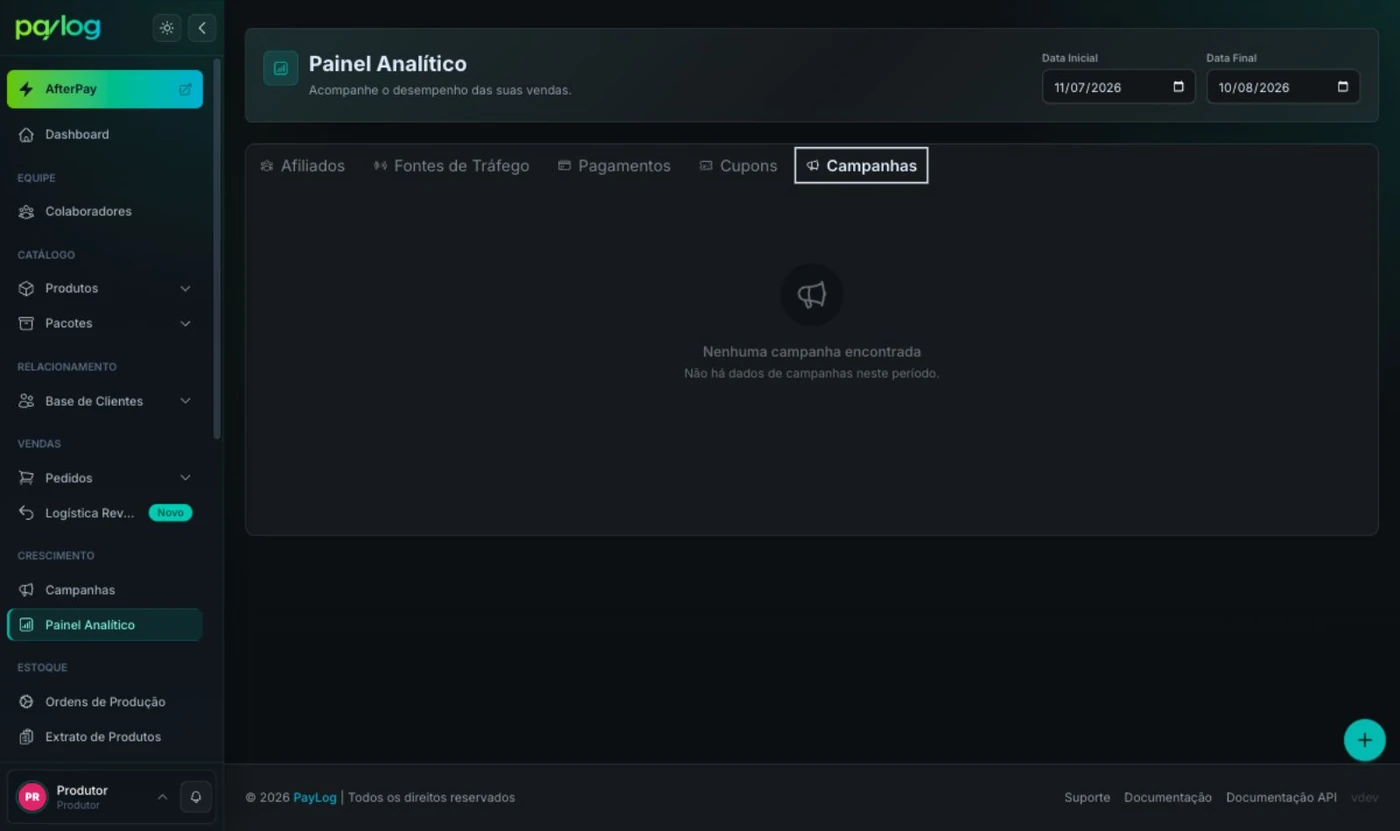The image size is (1400, 831).
Task: Open AfterPay external link icon
Action: click(x=185, y=89)
